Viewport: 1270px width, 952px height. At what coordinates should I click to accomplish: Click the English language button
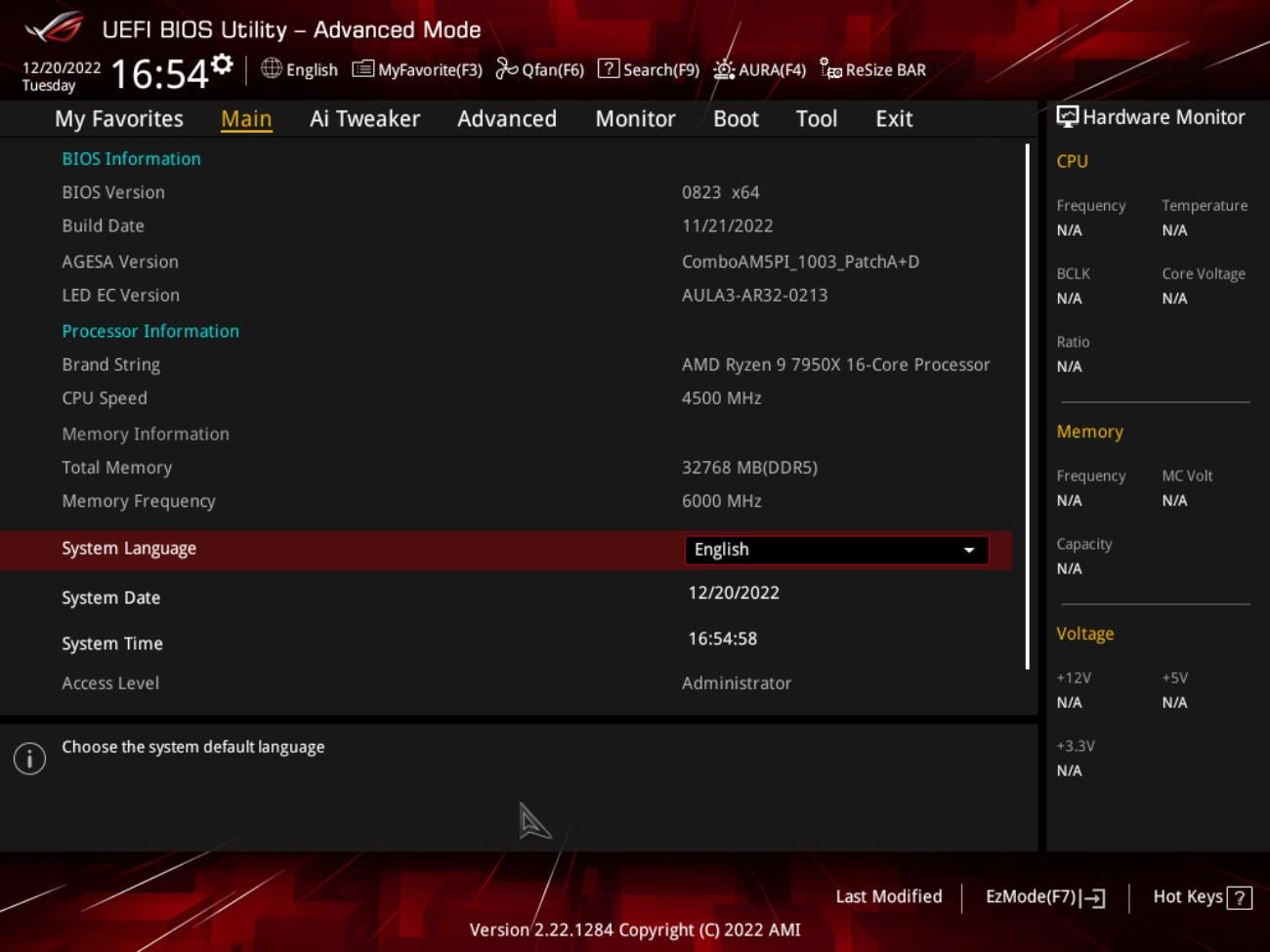tap(299, 69)
